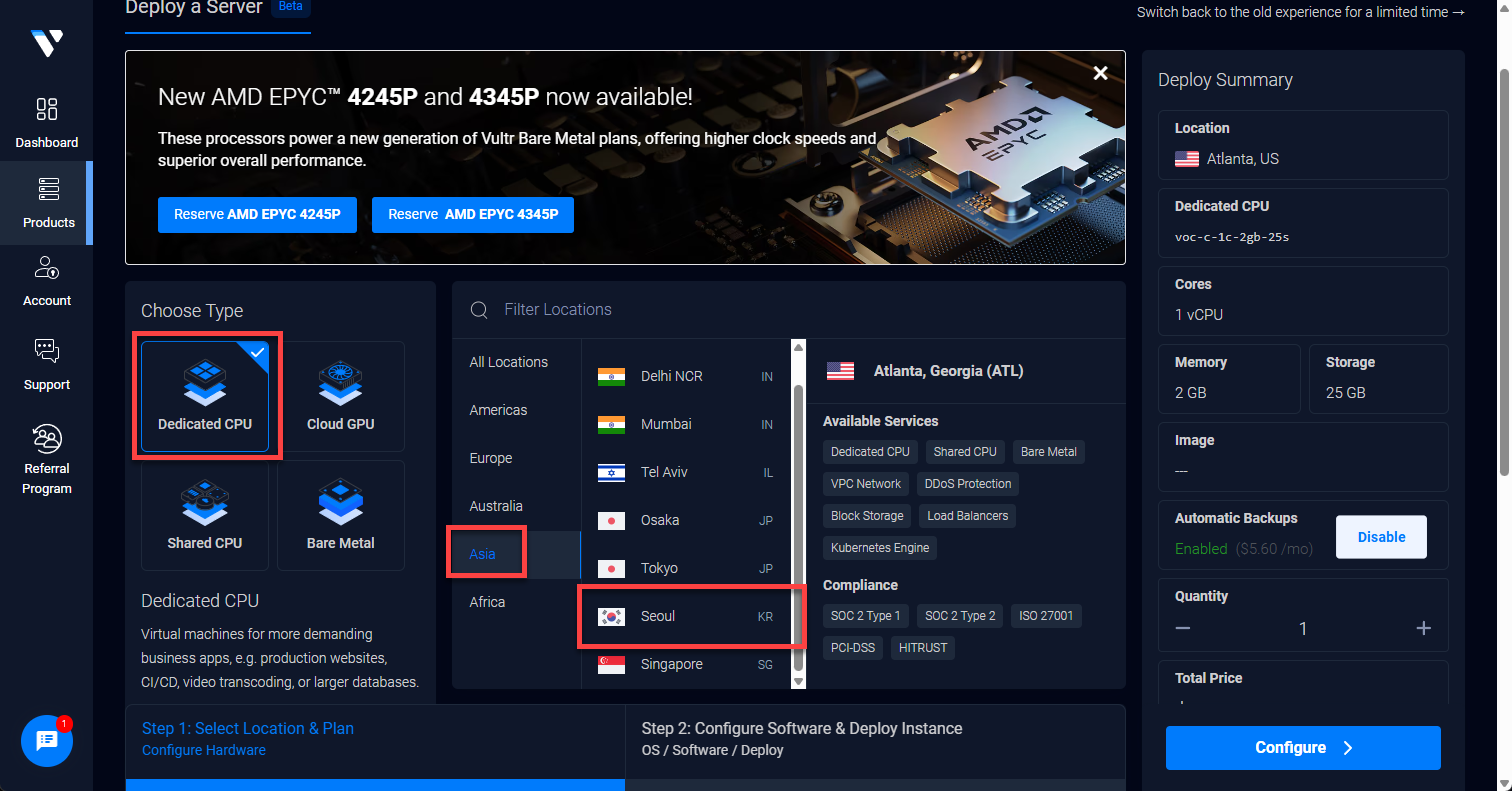1512x791 pixels.
Task: Open the Dashboard sidebar item
Action: 47,123
